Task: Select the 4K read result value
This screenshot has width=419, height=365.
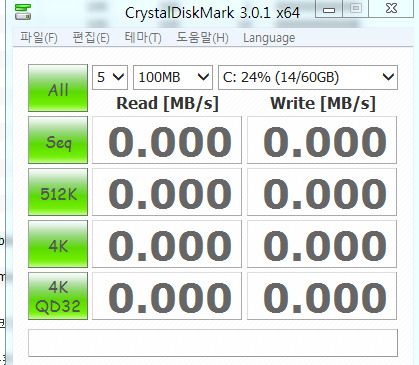Action: 167,244
